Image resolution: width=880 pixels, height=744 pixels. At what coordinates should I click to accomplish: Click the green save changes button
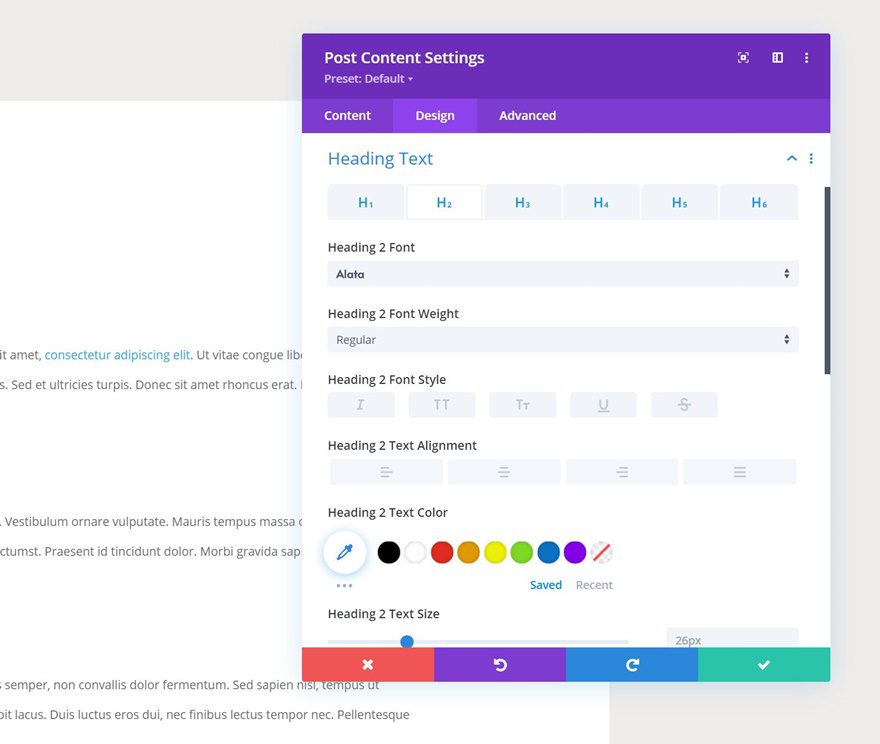(763, 663)
